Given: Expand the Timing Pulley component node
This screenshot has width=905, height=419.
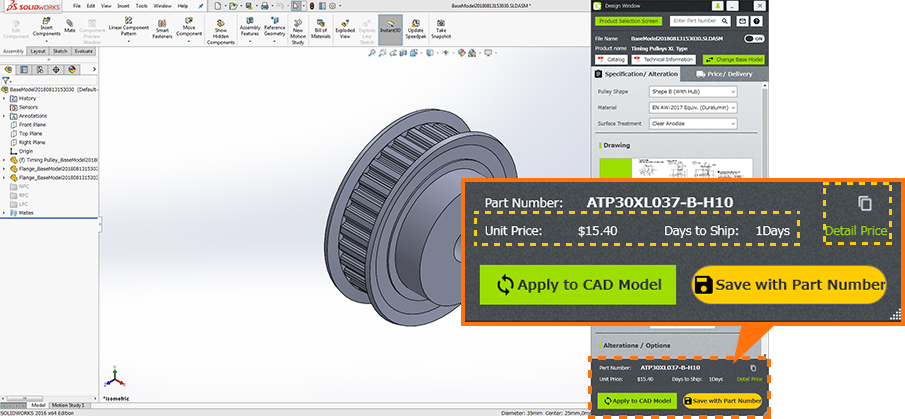Looking at the screenshot, I should point(4,160).
